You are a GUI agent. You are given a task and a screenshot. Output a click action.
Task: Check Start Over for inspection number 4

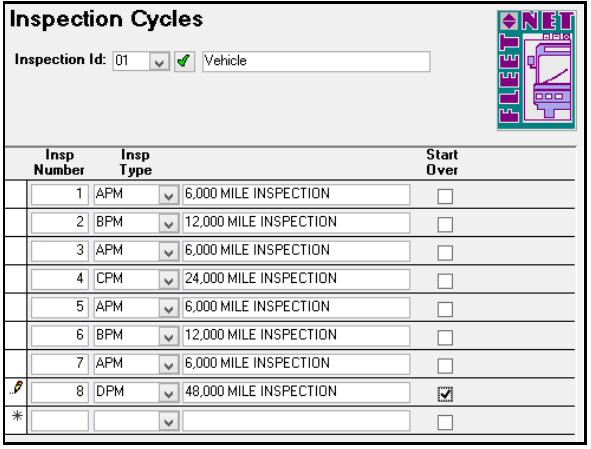point(445,281)
